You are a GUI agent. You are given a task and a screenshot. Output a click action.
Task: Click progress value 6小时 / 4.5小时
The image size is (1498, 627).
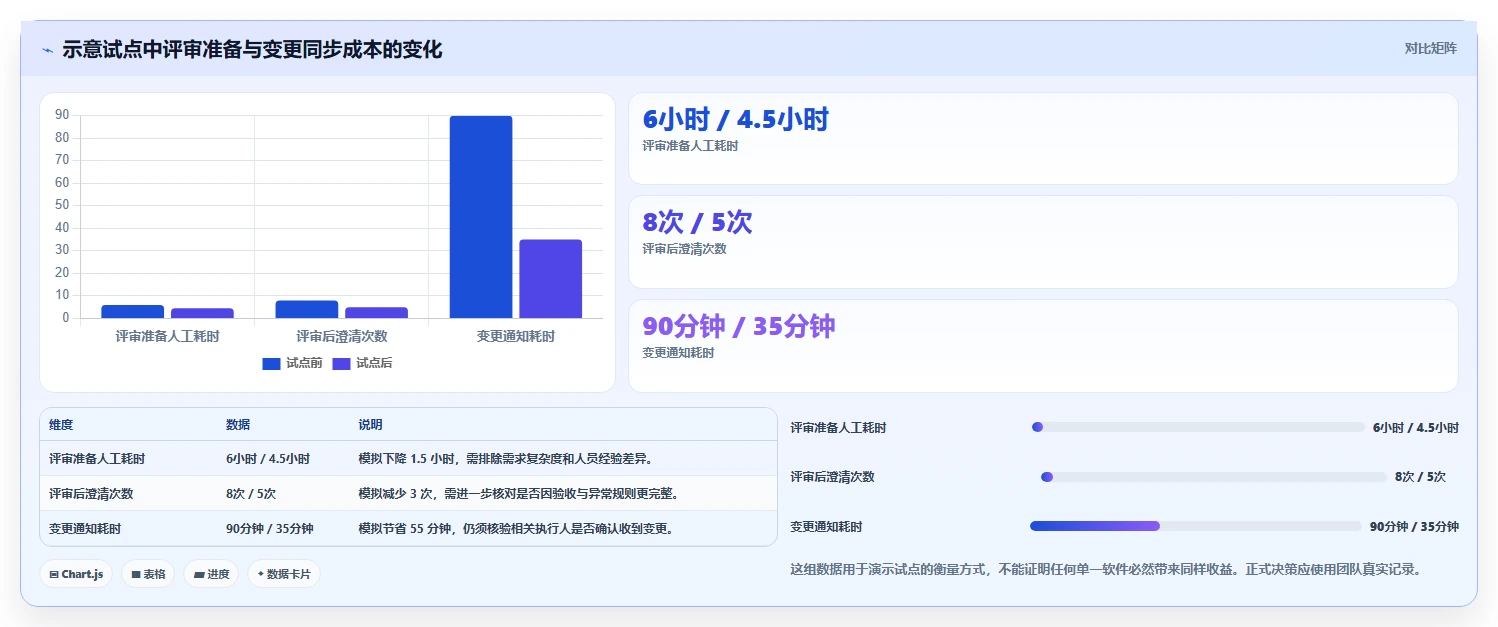click(1416, 427)
